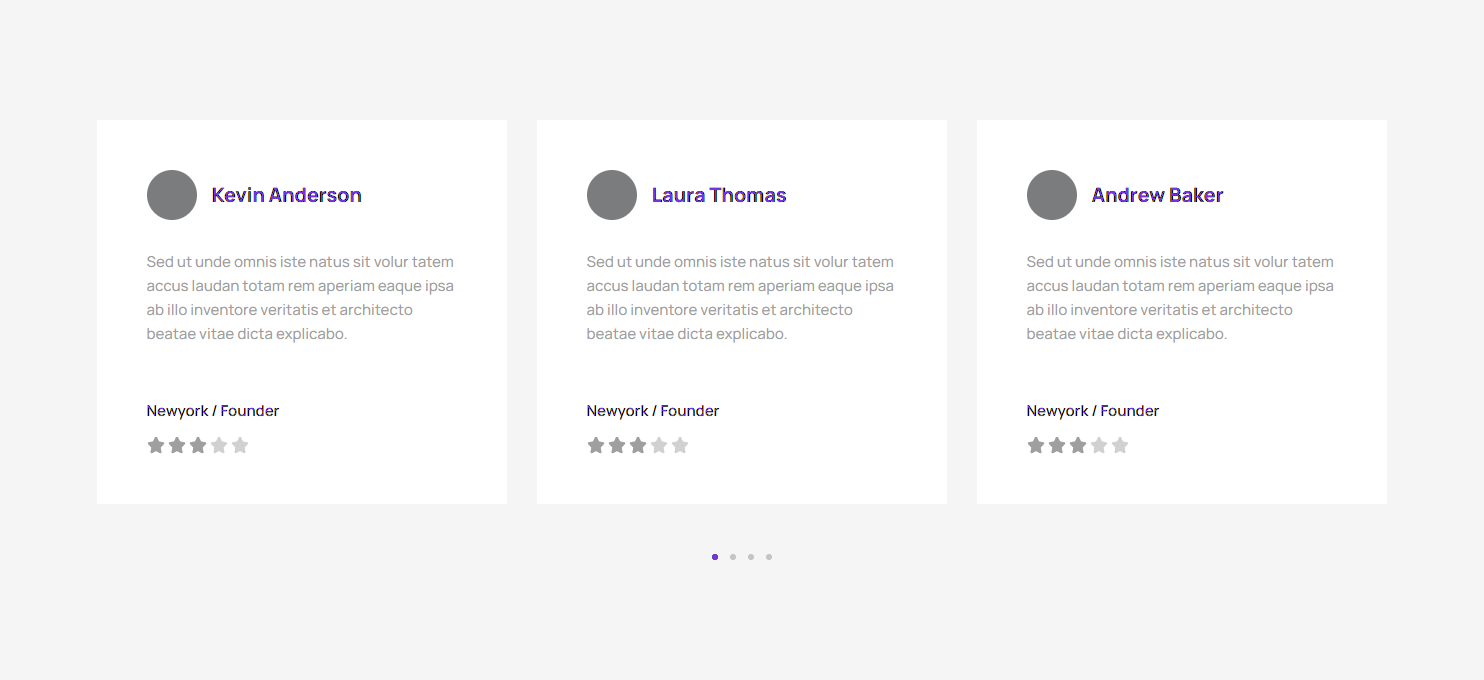Click the Andrew Baker name heading
The image size is (1484, 680).
point(1157,195)
